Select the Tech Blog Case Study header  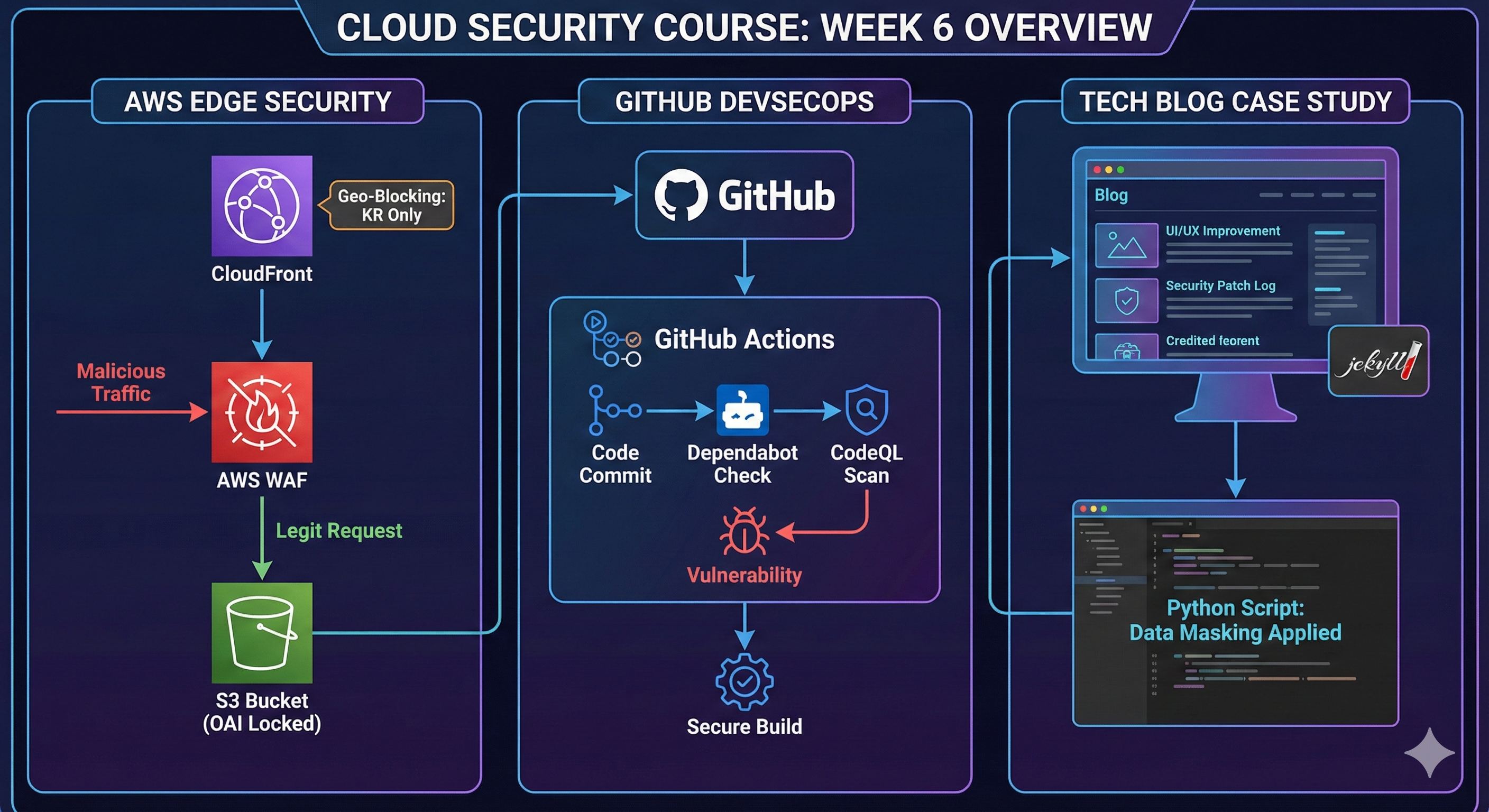pos(1235,101)
